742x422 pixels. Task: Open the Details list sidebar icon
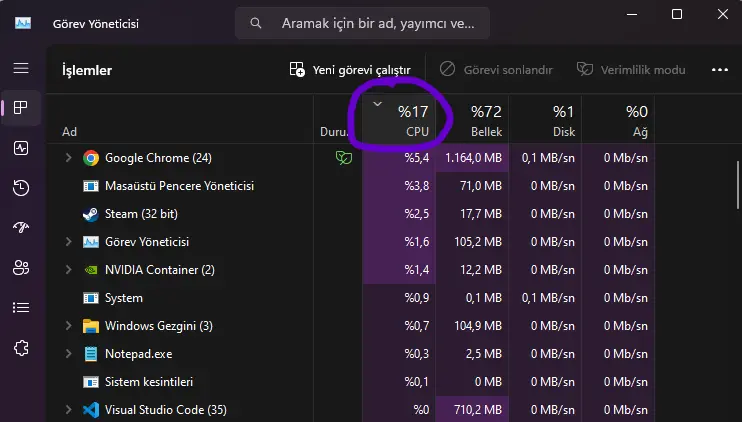[x=21, y=308]
